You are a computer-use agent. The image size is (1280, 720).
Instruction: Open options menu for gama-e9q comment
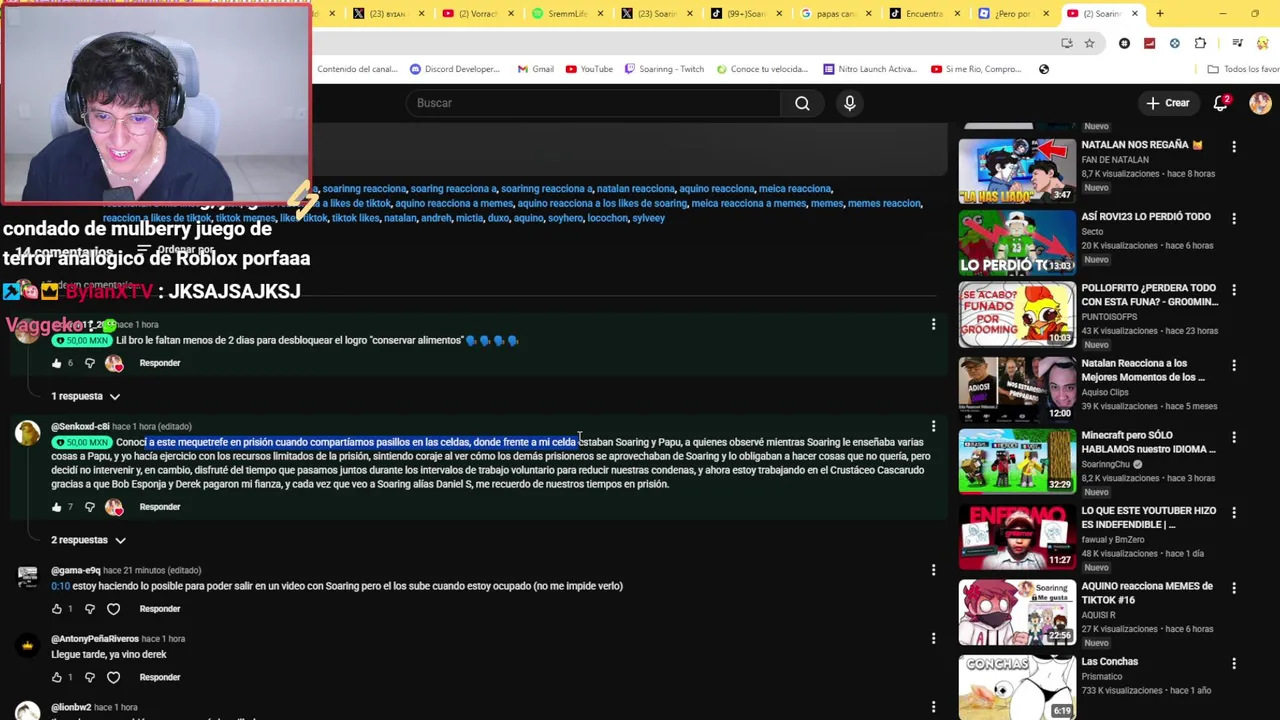[933, 570]
